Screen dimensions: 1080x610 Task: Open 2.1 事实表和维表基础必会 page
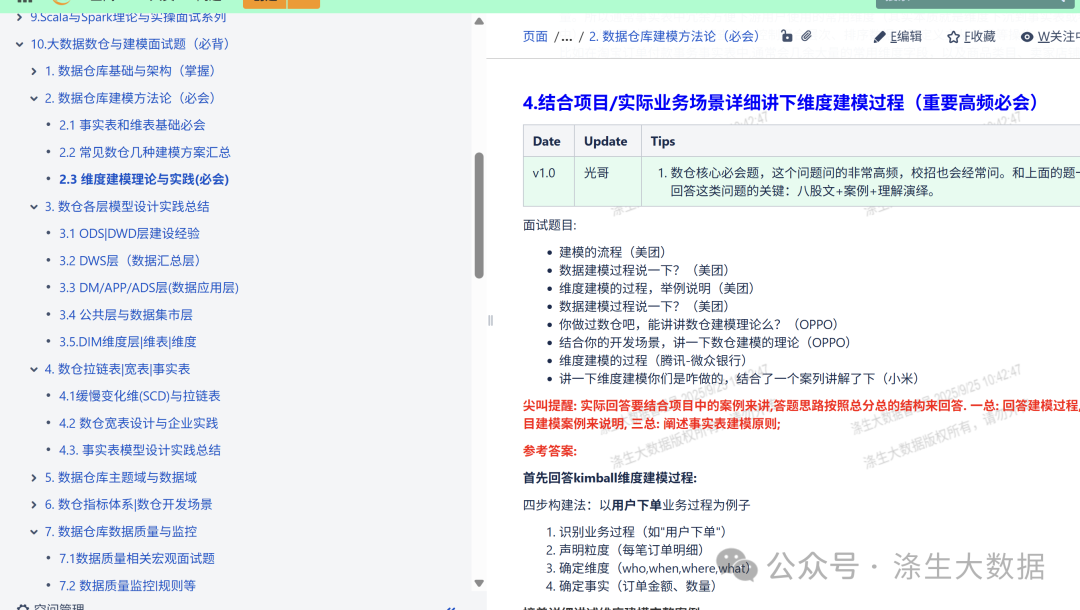[x=132, y=125]
